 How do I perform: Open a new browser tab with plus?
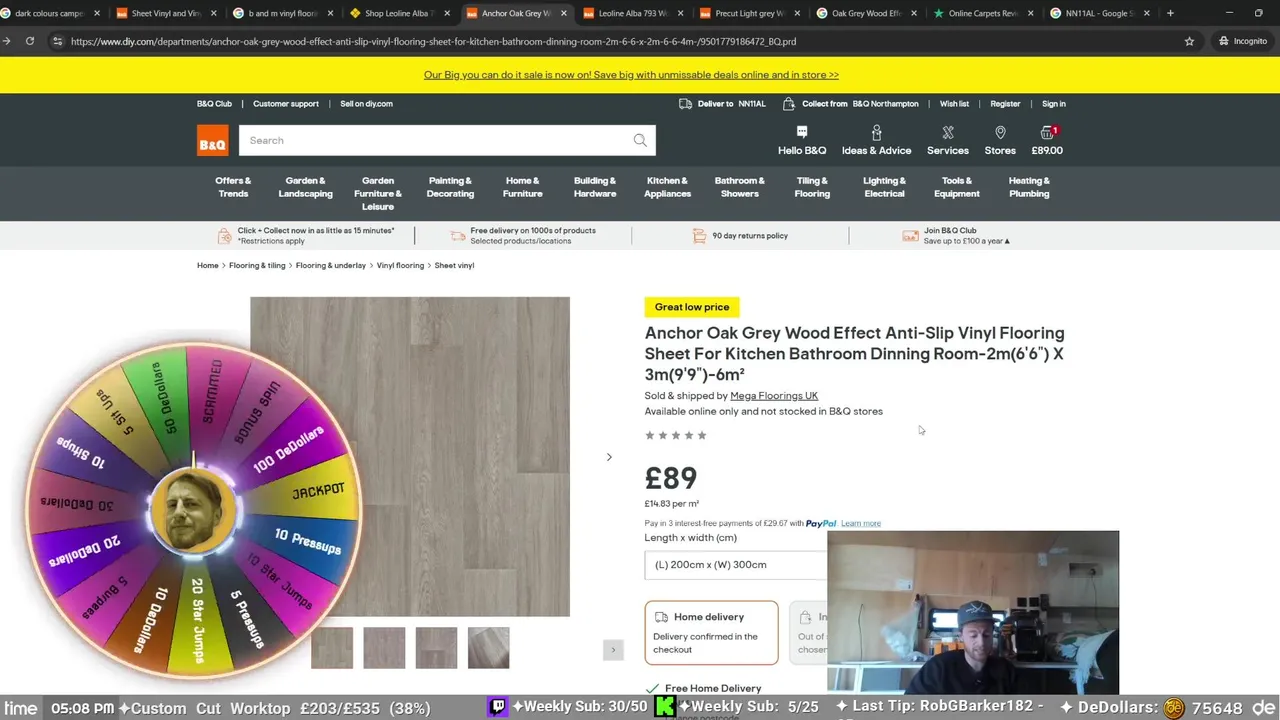1170,13
